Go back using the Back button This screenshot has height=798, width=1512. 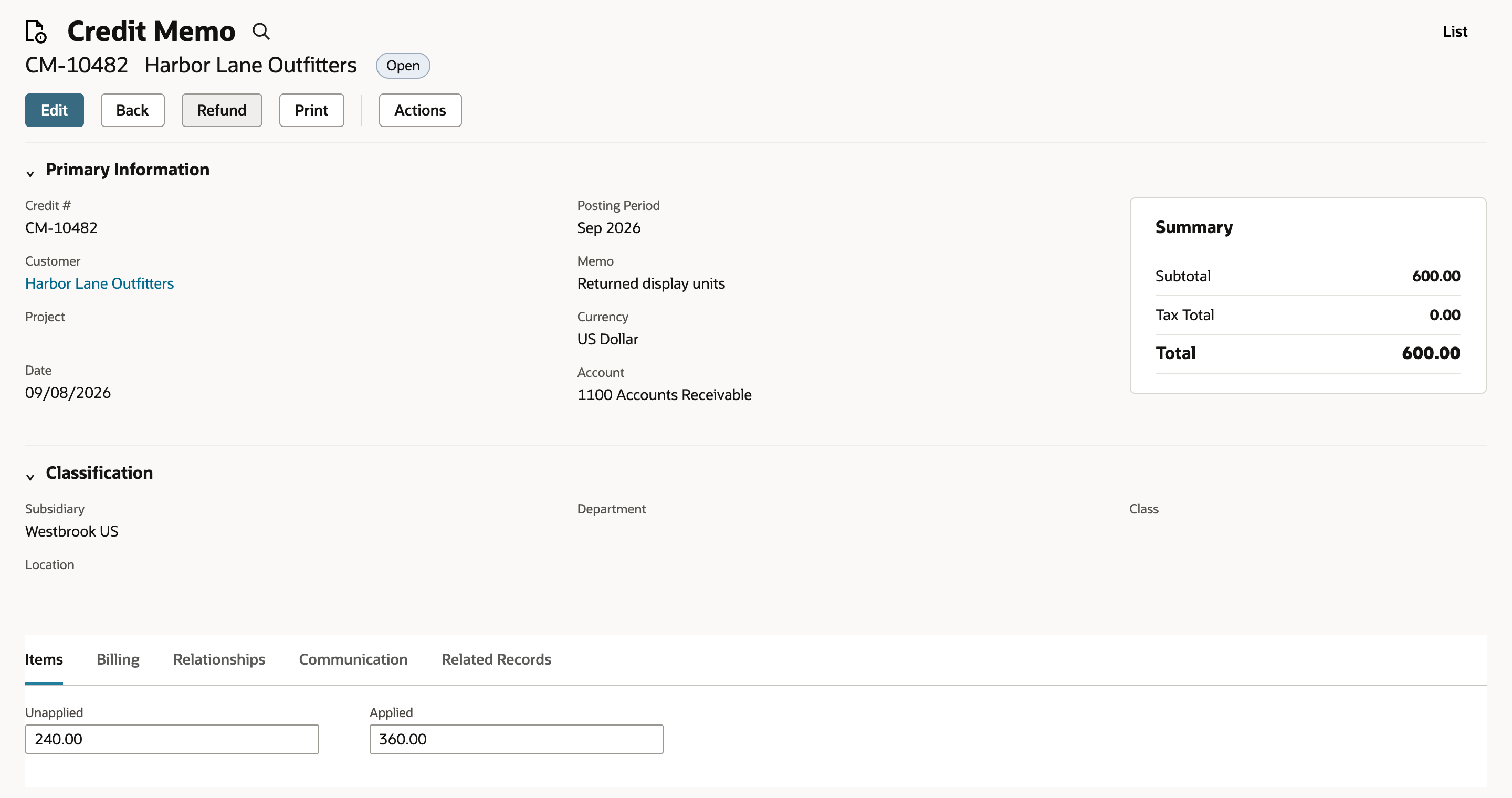(x=133, y=110)
